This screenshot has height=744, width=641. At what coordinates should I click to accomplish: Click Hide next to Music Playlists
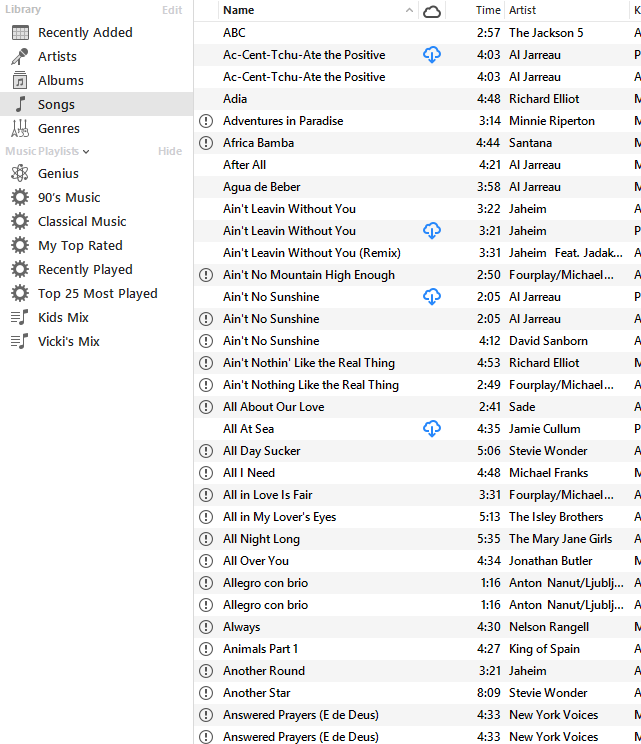pos(170,151)
